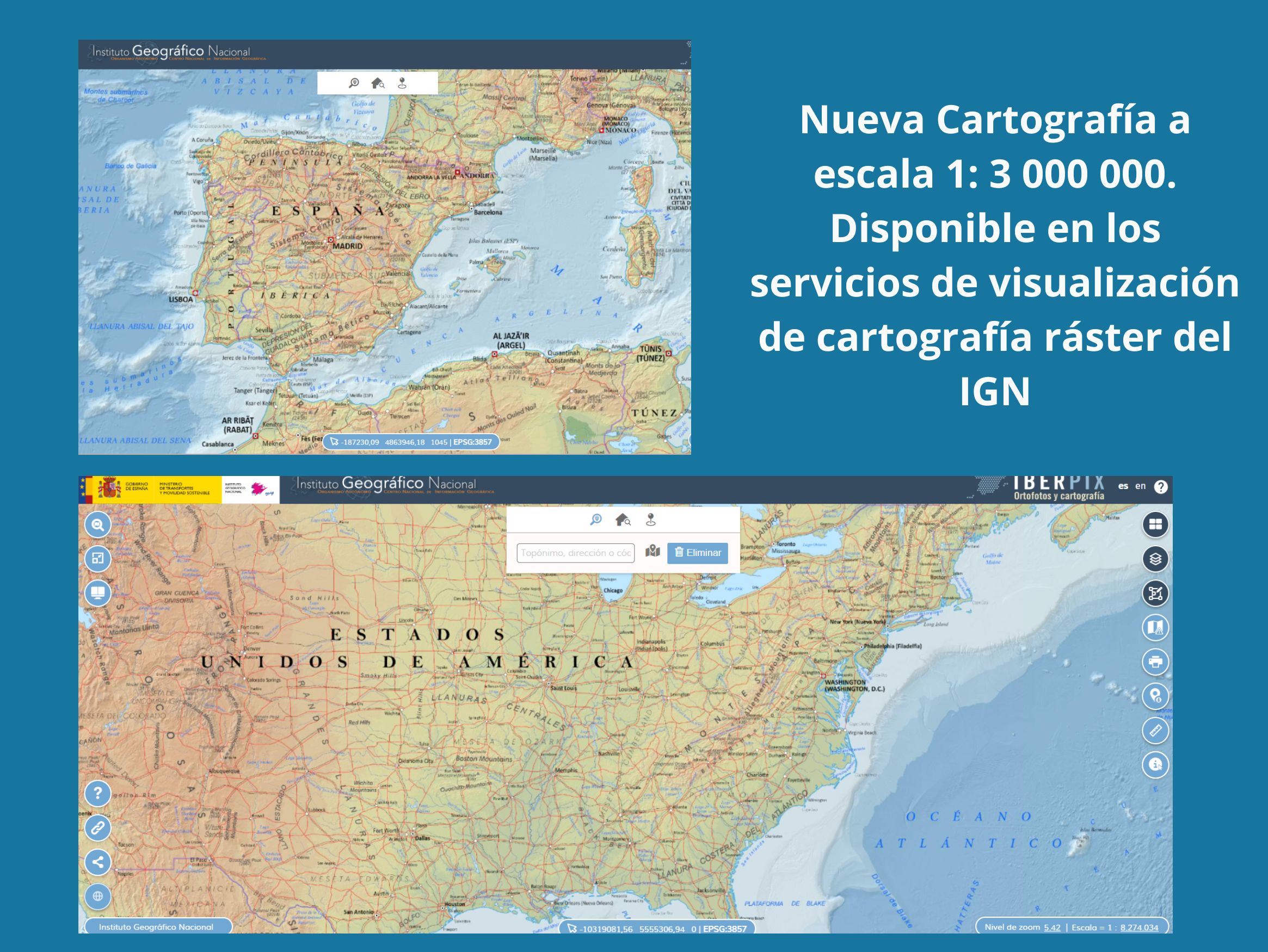Switch language to 'en'
Viewport: 1268px width, 952px height.
pos(1140,486)
